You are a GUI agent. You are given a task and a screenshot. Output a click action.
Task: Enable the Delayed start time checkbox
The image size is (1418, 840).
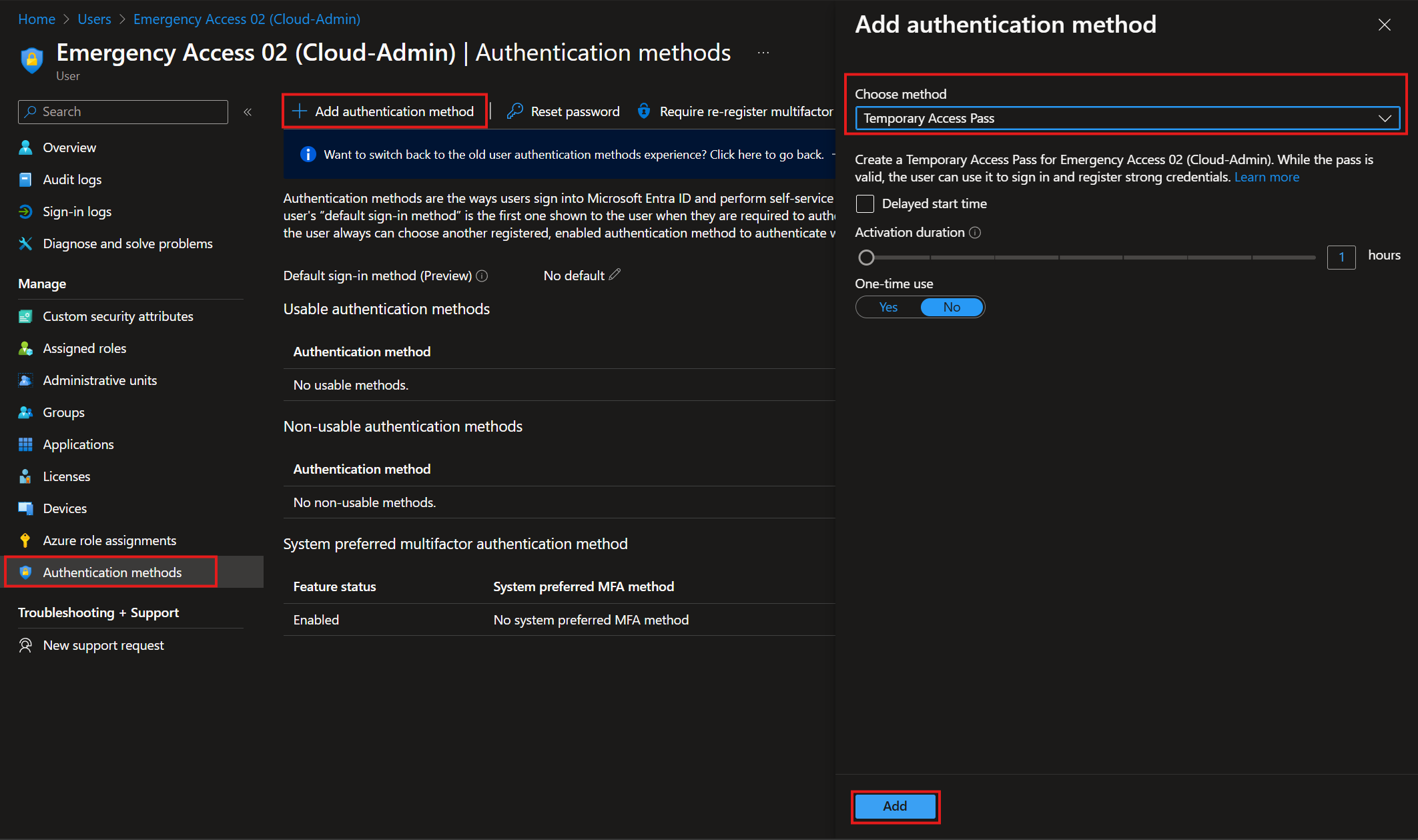865,203
